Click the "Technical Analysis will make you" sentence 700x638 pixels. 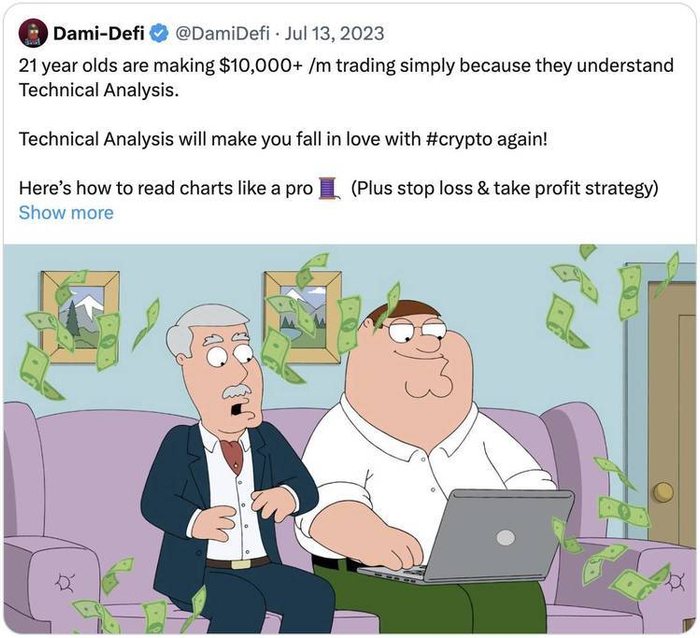tap(139, 139)
